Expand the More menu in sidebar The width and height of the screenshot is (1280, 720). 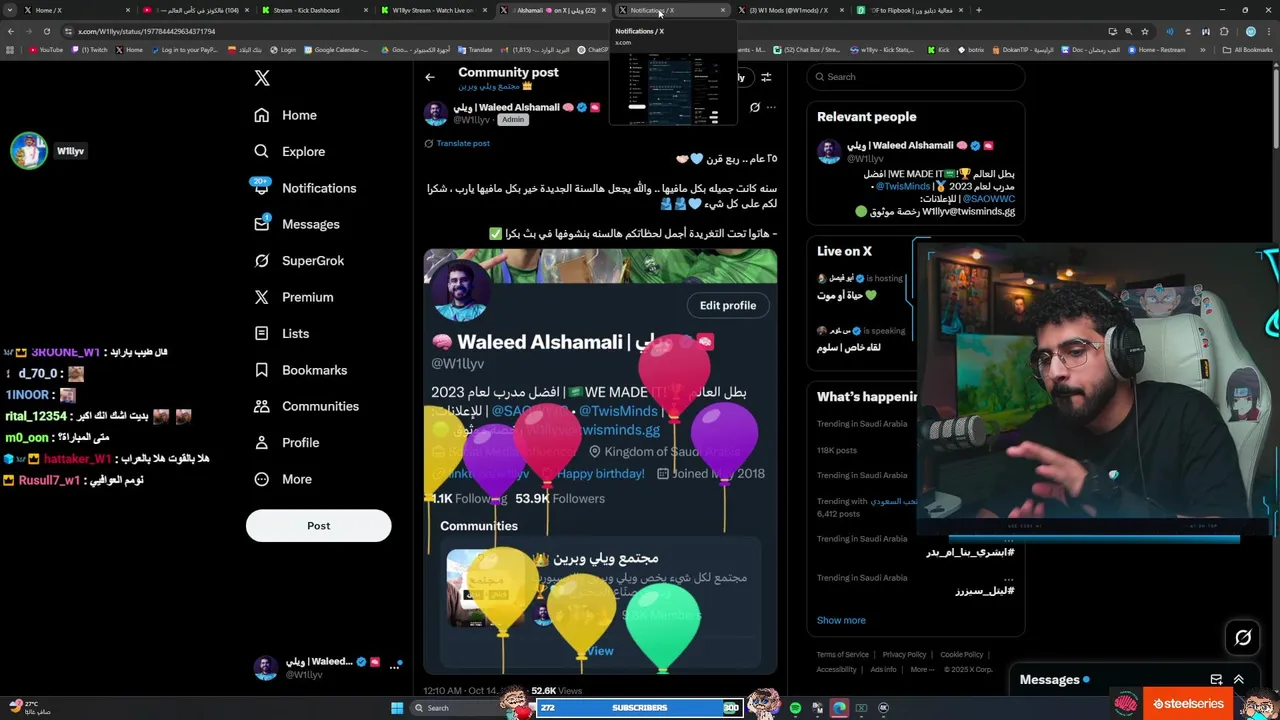point(282,479)
